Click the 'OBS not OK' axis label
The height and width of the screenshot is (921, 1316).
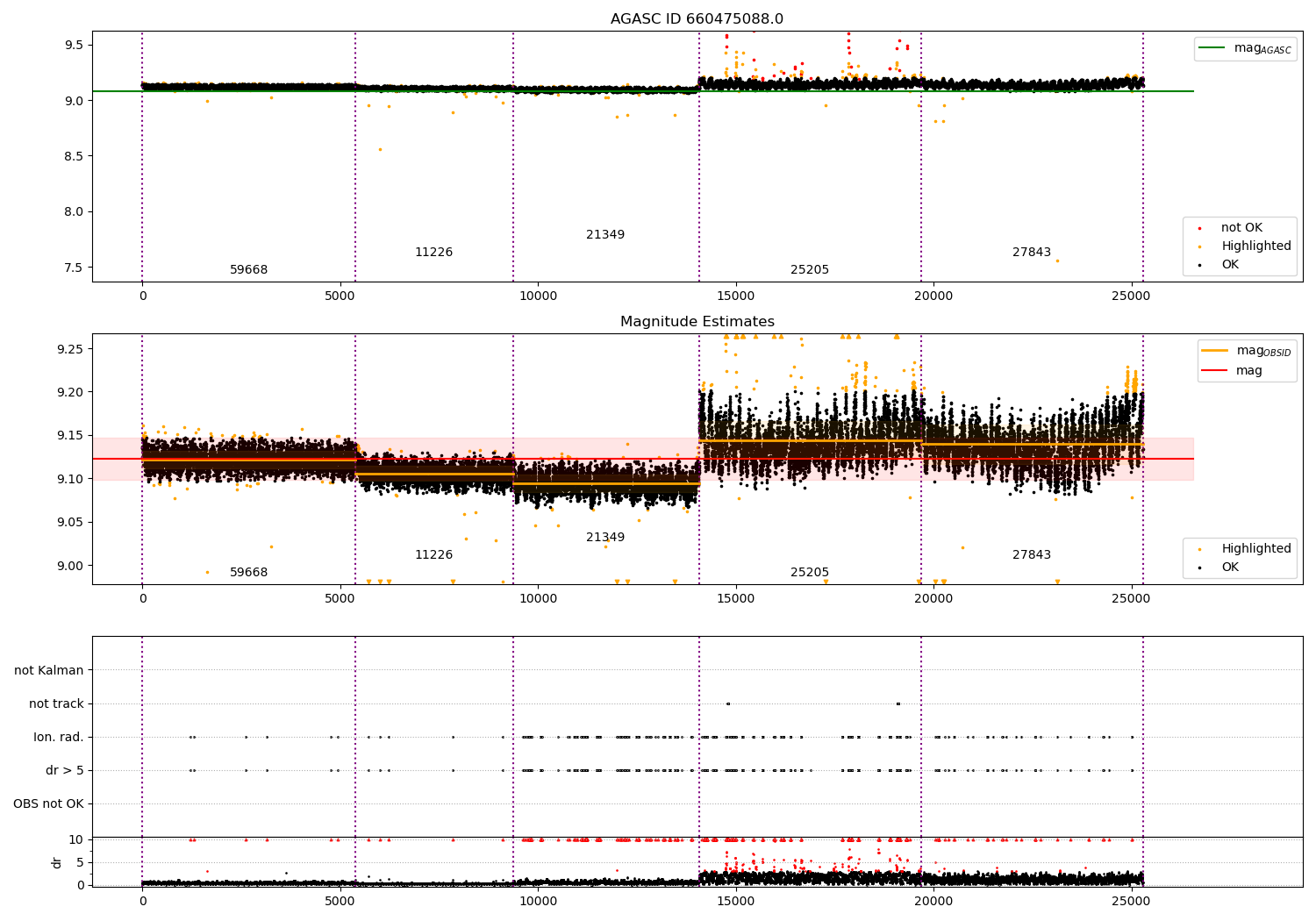click(x=48, y=803)
